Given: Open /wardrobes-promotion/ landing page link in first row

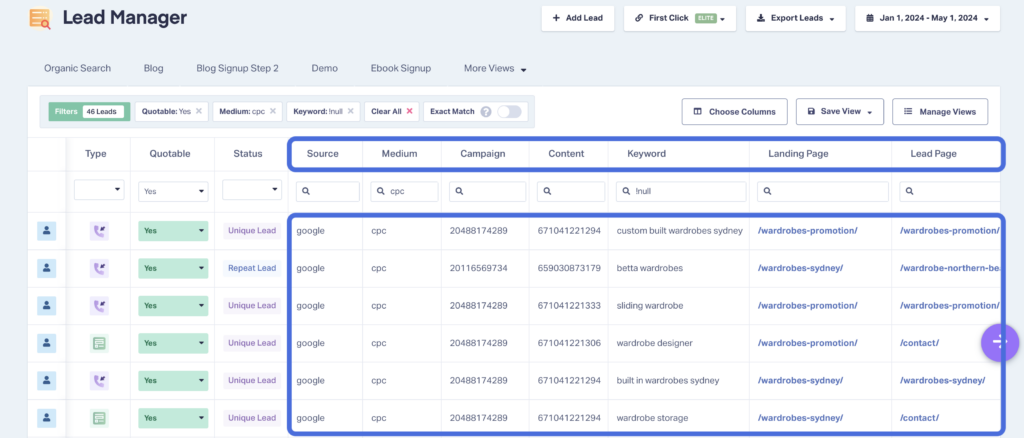Looking at the screenshot, I should pyautogui.click(x=807, y=230).
